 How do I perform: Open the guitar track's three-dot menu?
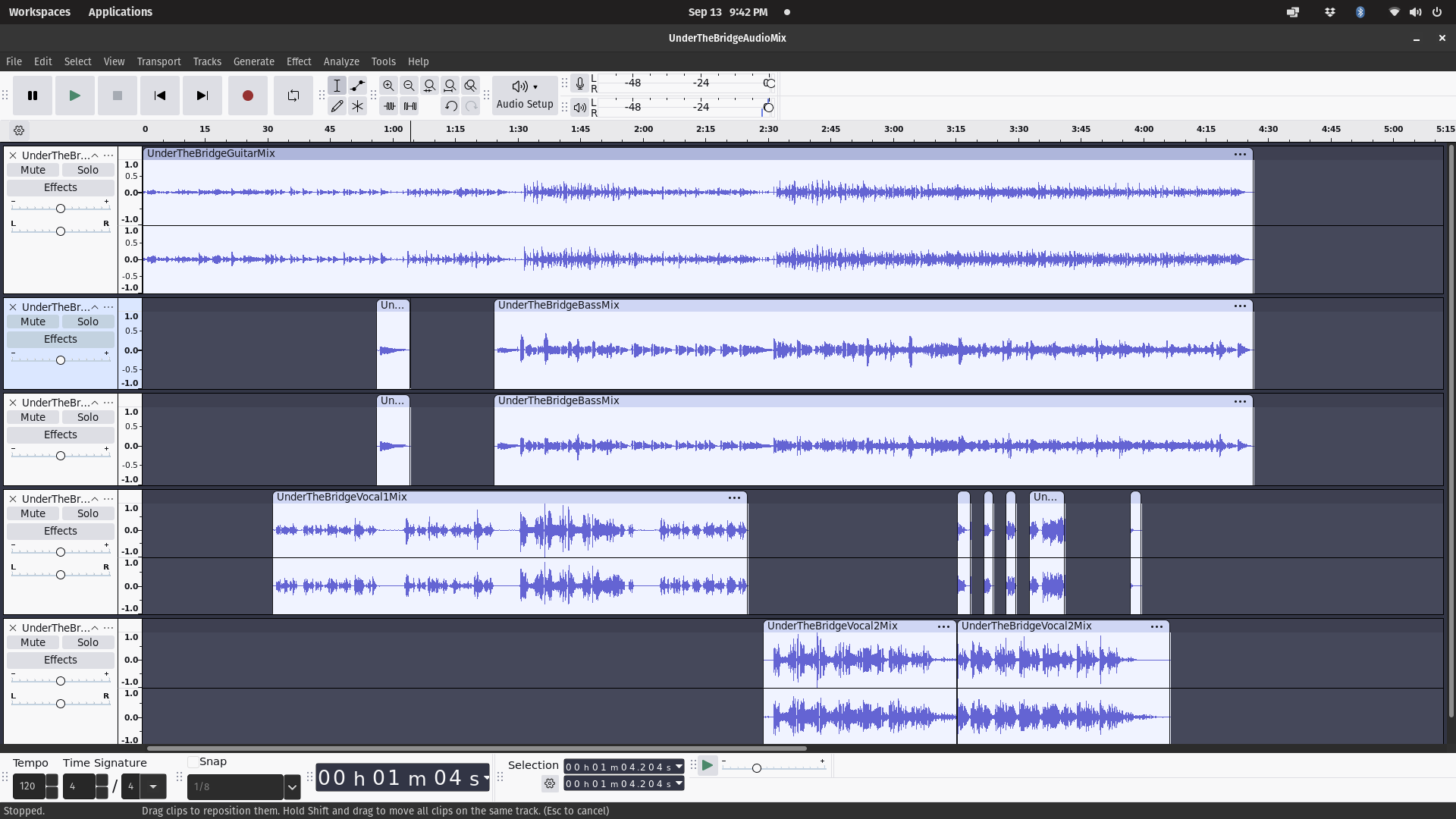coord(108,155)
